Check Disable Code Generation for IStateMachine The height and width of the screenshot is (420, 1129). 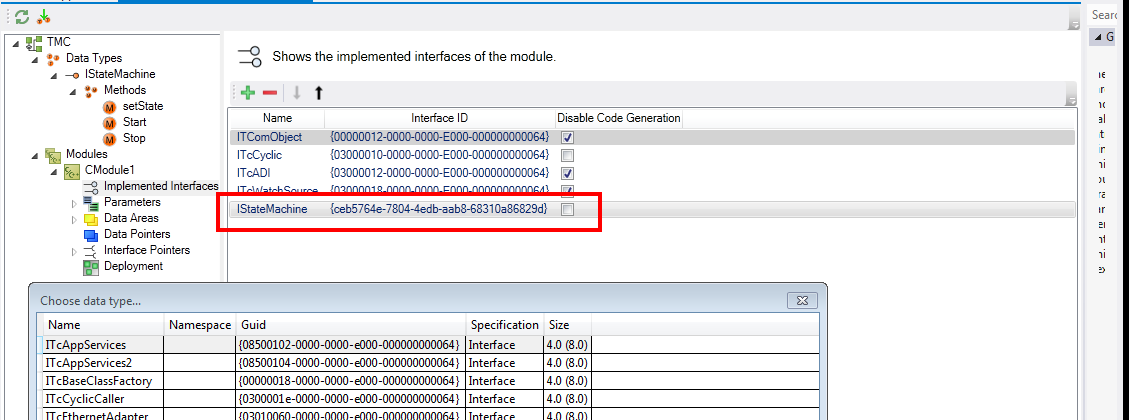[567, 209]
